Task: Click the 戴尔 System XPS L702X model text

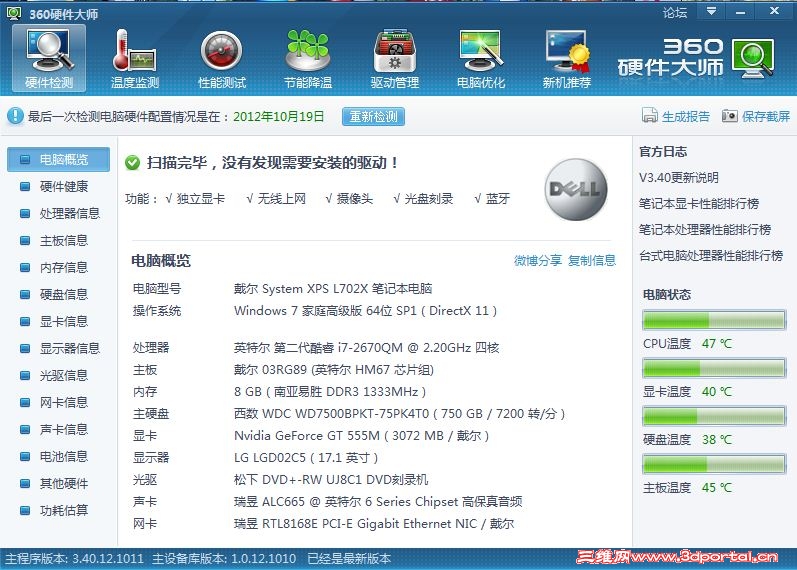Action: [333, 289]
